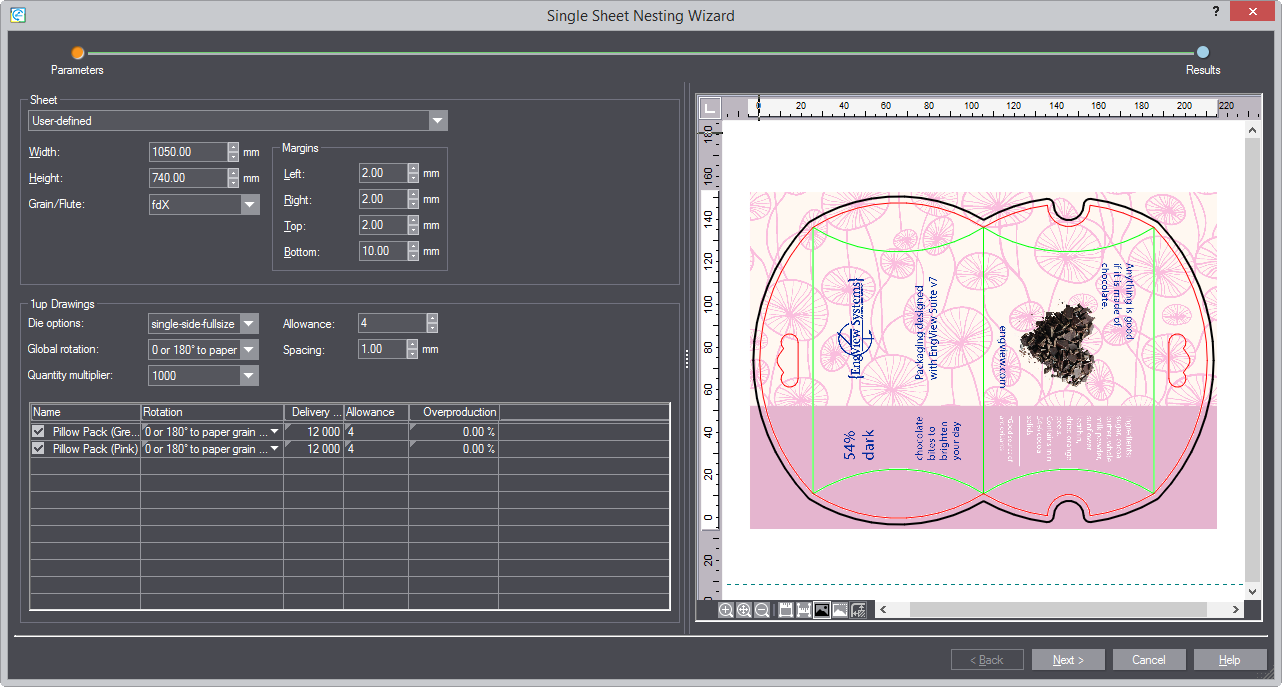Image resolution: width=1282 pixels, height=687 pixels.
Task: Click the zoom to fit icon
Action: click(744, 610)
